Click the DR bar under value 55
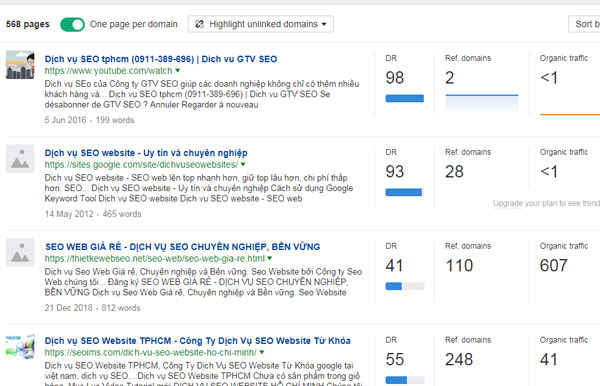Viewport: 600px width, 386px height. (x=404, y=380)
